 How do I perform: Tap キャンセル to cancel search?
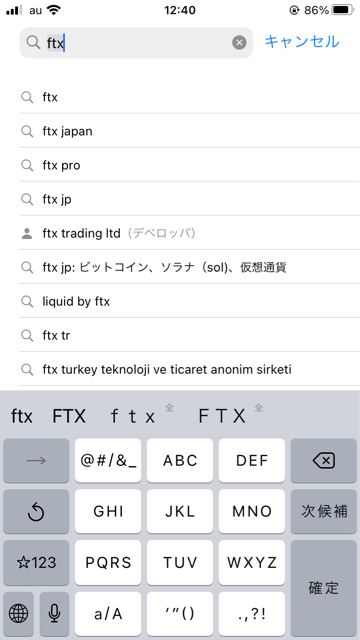(302, 42)
